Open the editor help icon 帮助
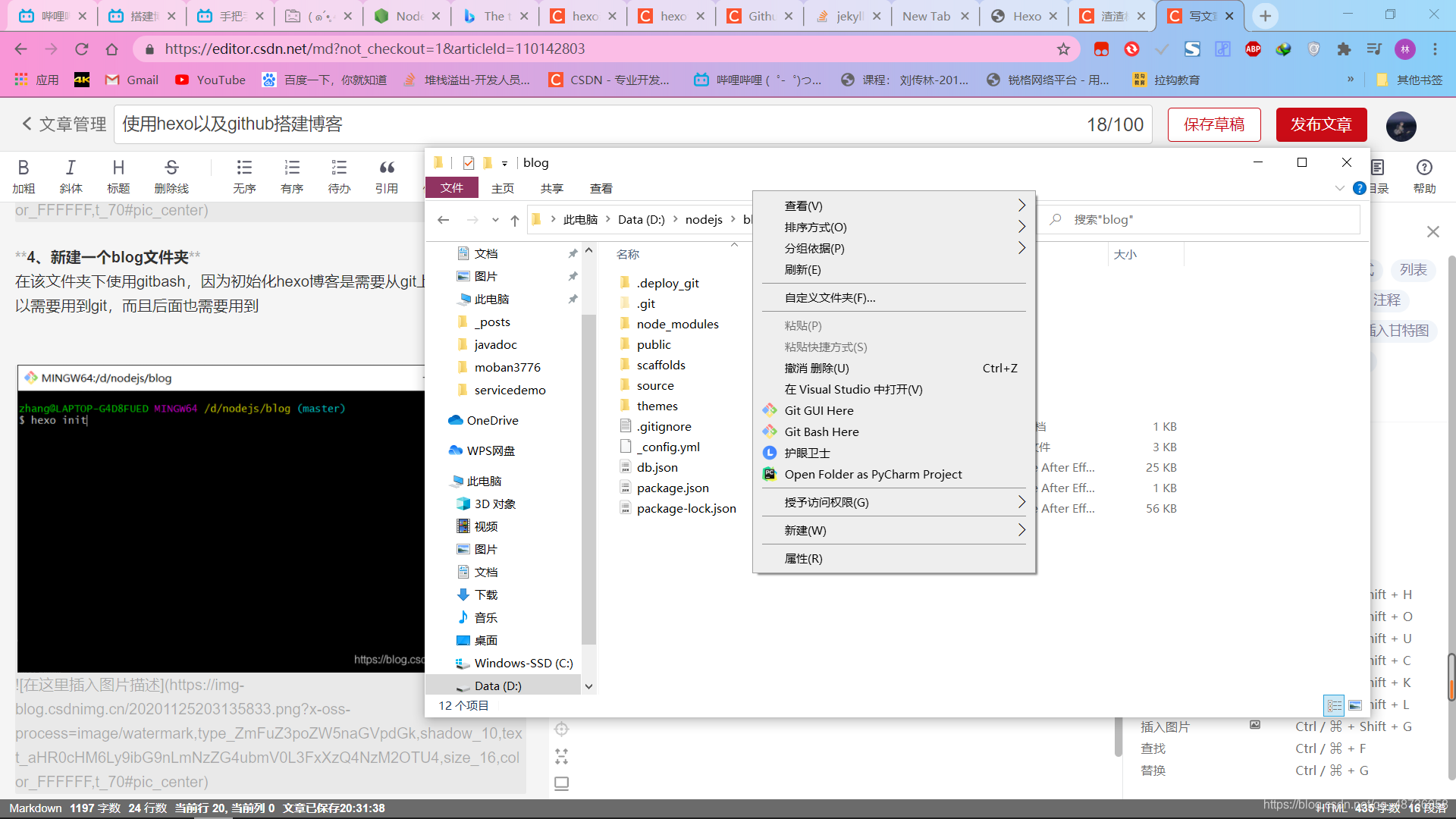Screen dimensions: 1456x819 (1424, 176)
